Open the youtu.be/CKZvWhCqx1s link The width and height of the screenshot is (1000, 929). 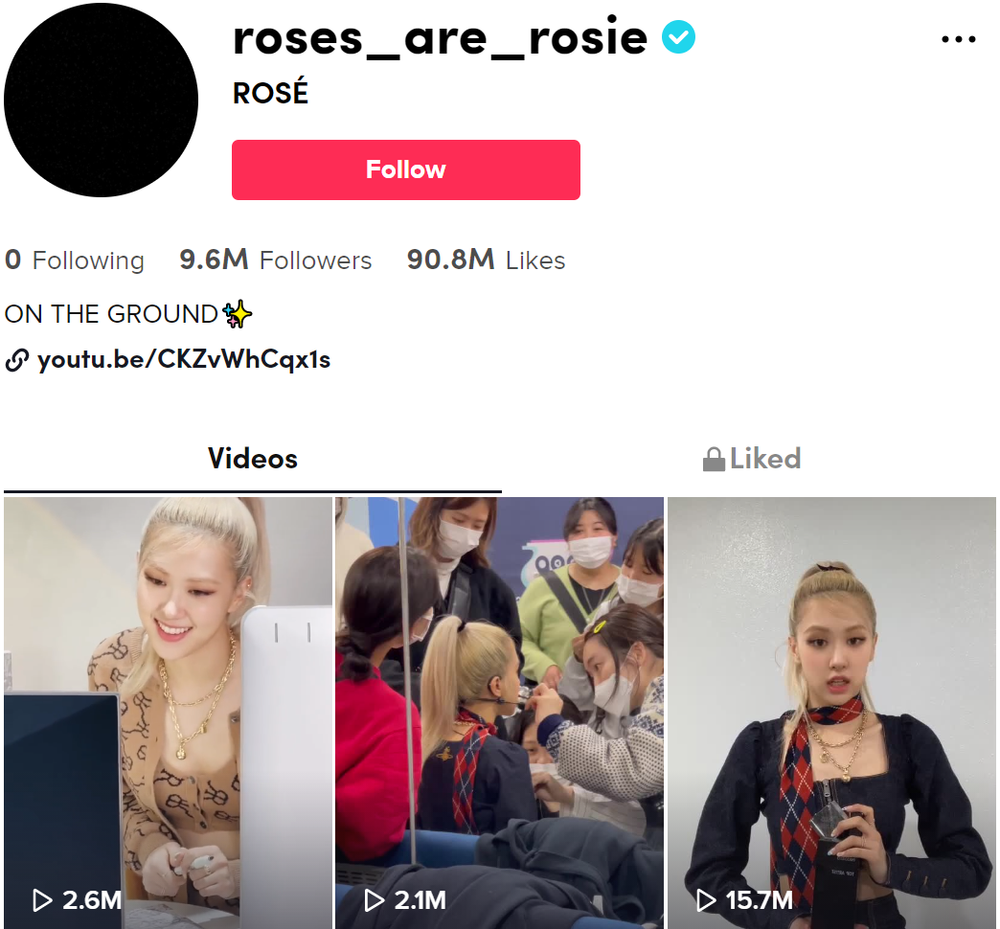point(184,360)
